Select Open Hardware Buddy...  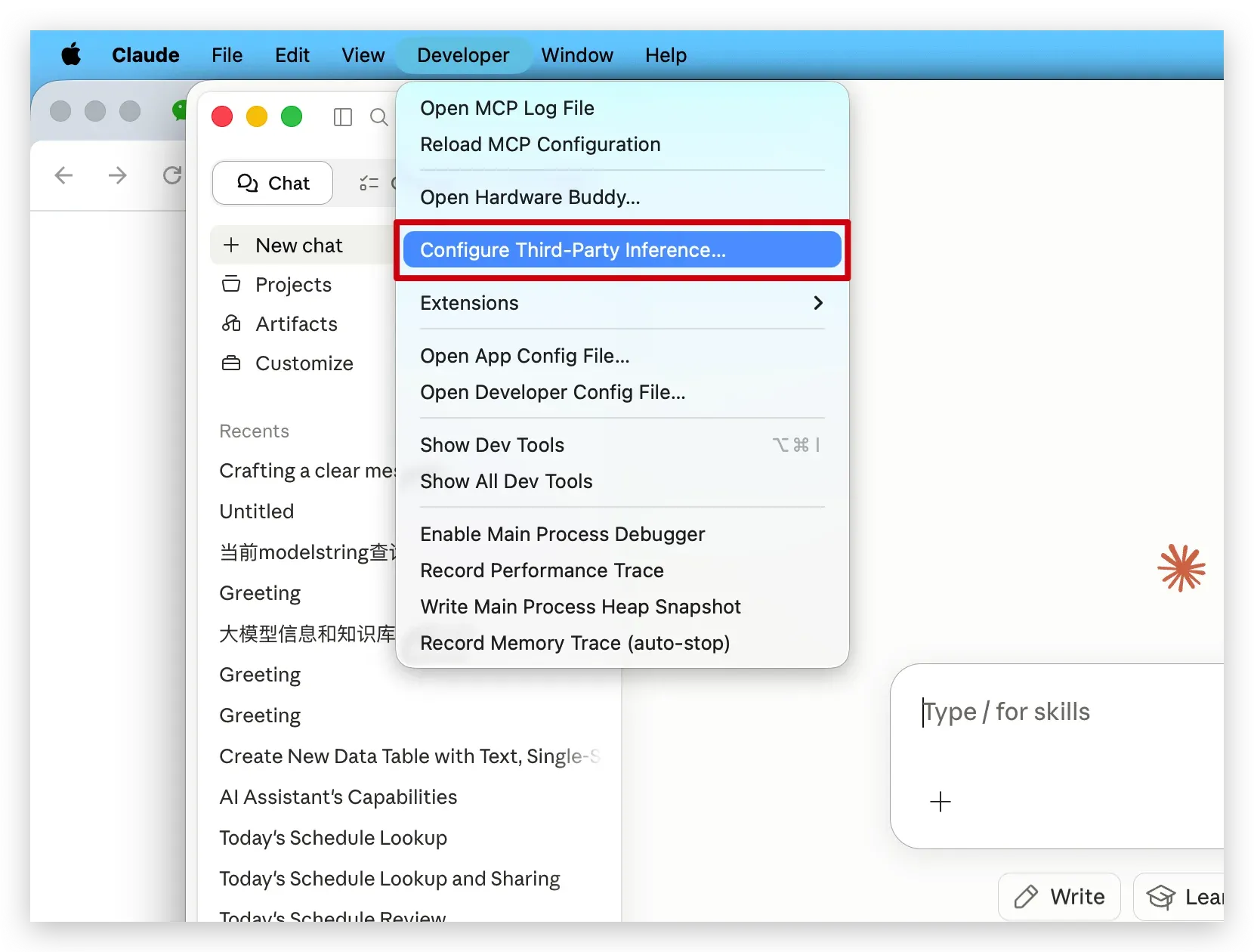click(x=622, y=197)
